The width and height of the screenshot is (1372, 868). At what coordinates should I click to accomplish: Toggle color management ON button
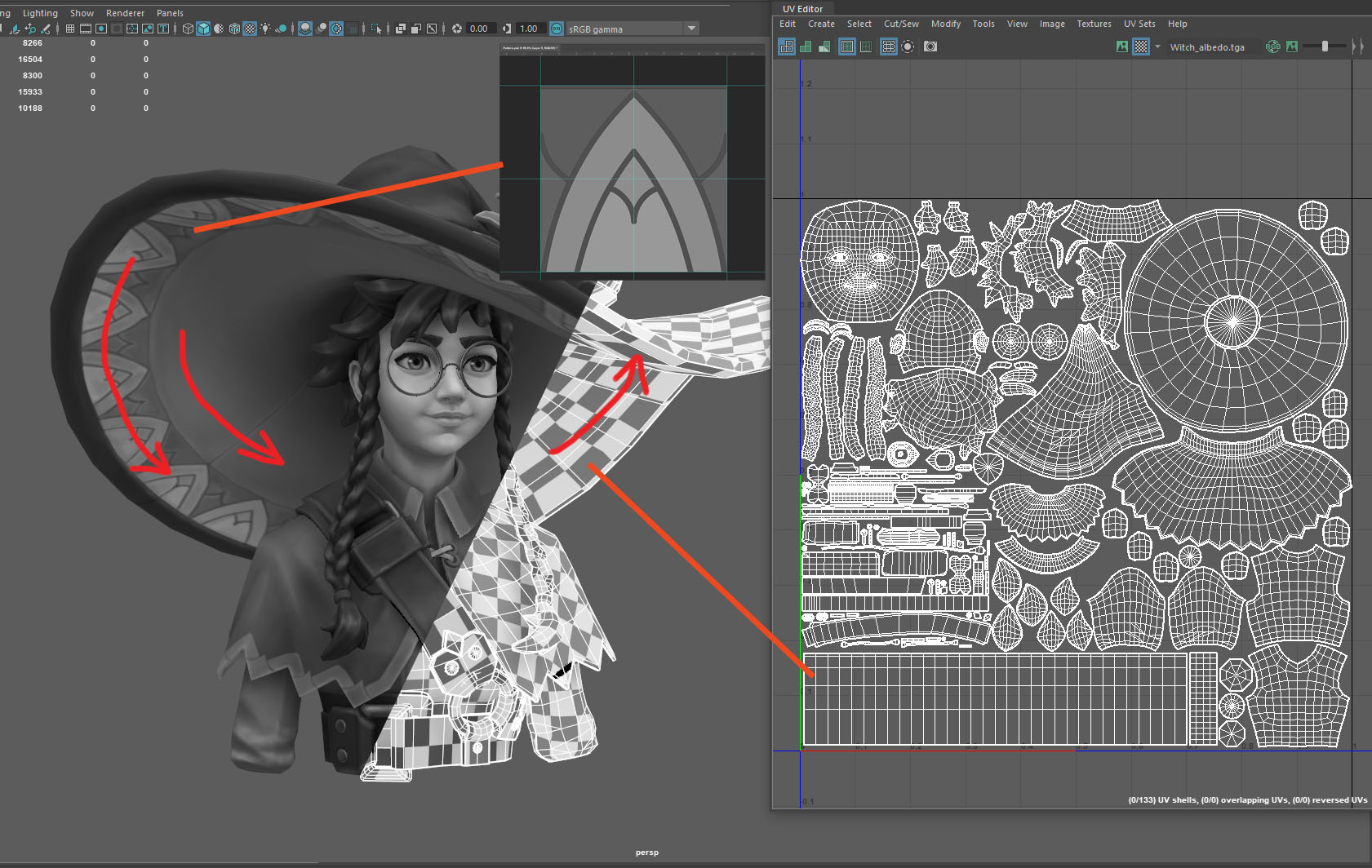click(x=557, y=29)
